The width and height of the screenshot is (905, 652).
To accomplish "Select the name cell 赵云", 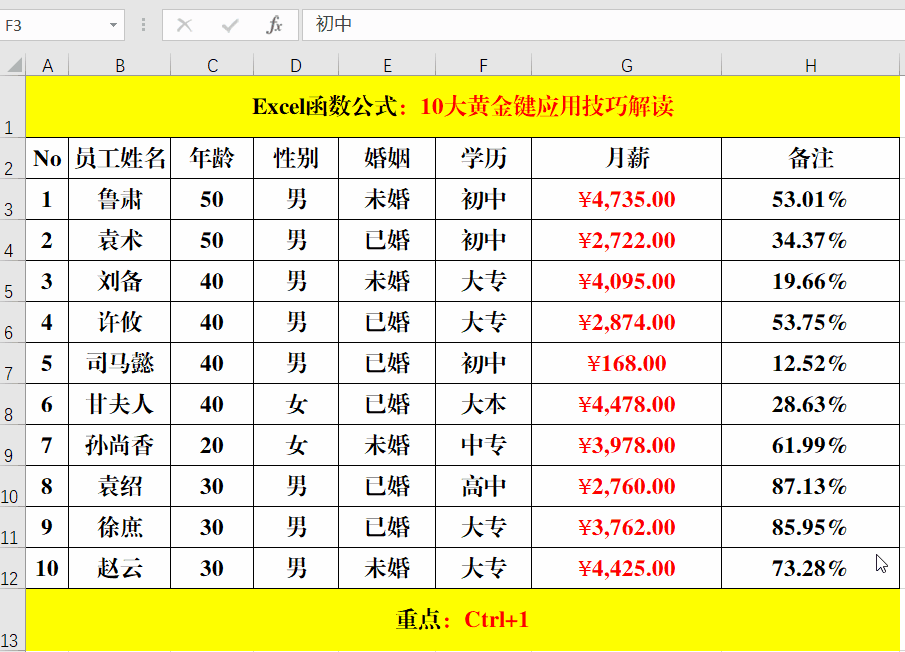I will [x=119, y=568].
